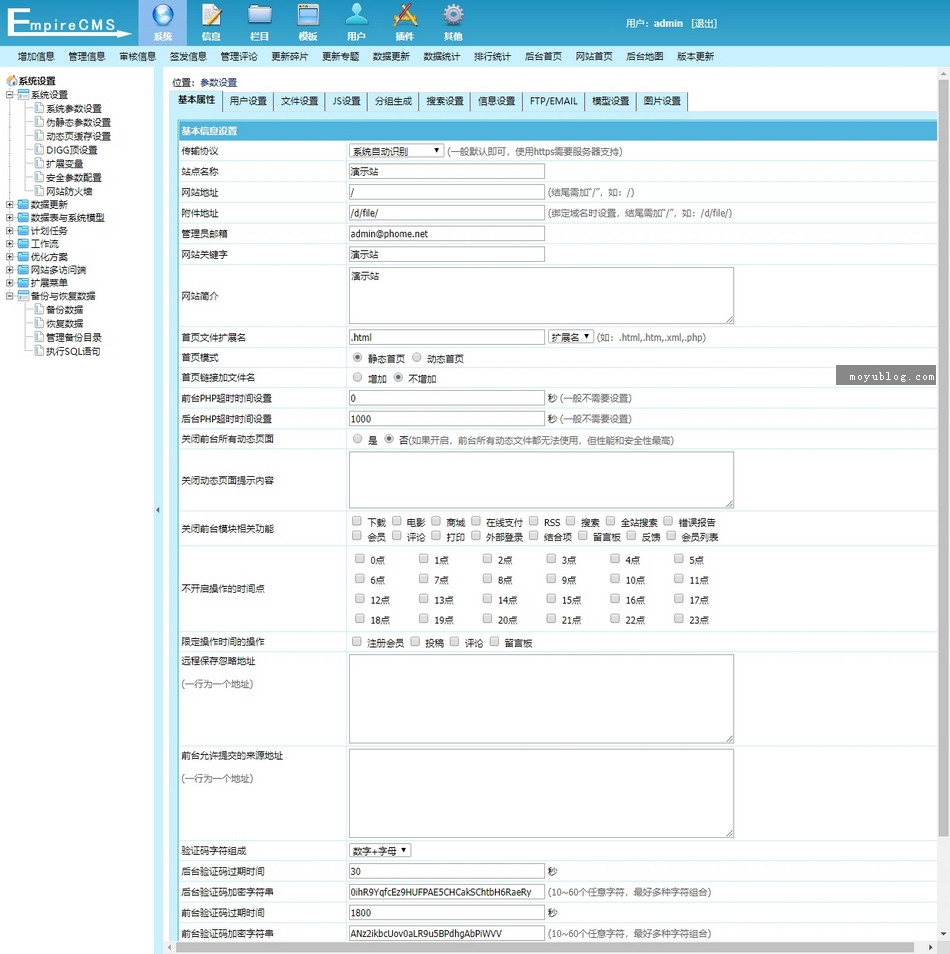Select the 动态首页 radio button
Image resolution: width=950 pixels, height=954 pixels.
tap(417, 358)
